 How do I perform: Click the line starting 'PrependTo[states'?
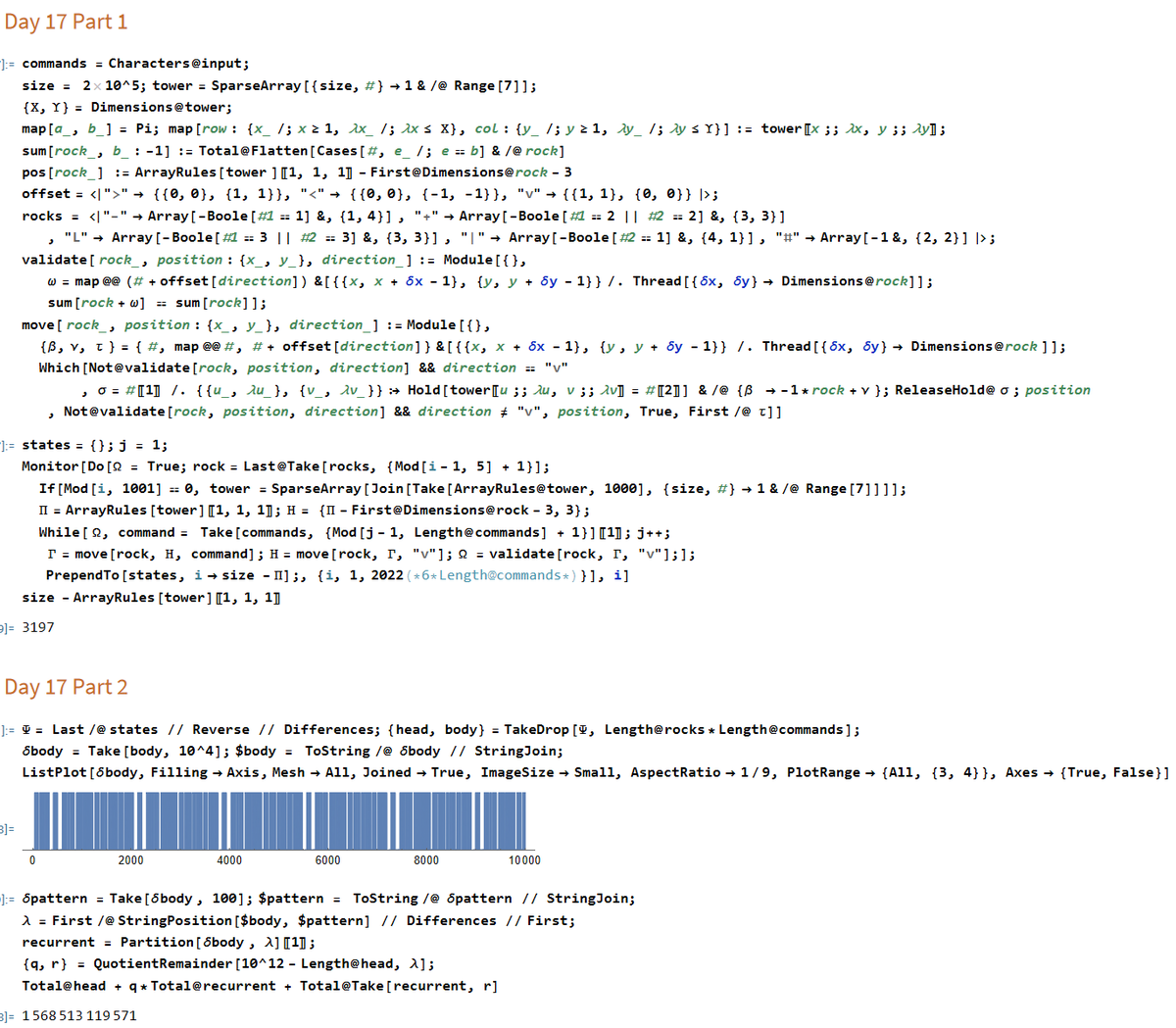tap(337, 575)
